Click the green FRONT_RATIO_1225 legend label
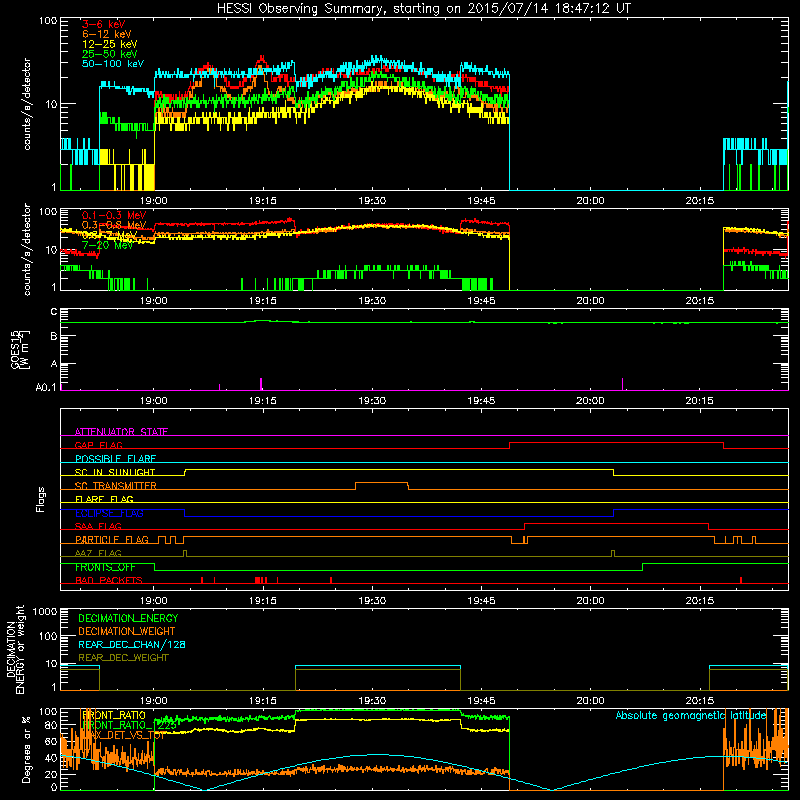The image size is (800, 800). [x=130, y=724]
